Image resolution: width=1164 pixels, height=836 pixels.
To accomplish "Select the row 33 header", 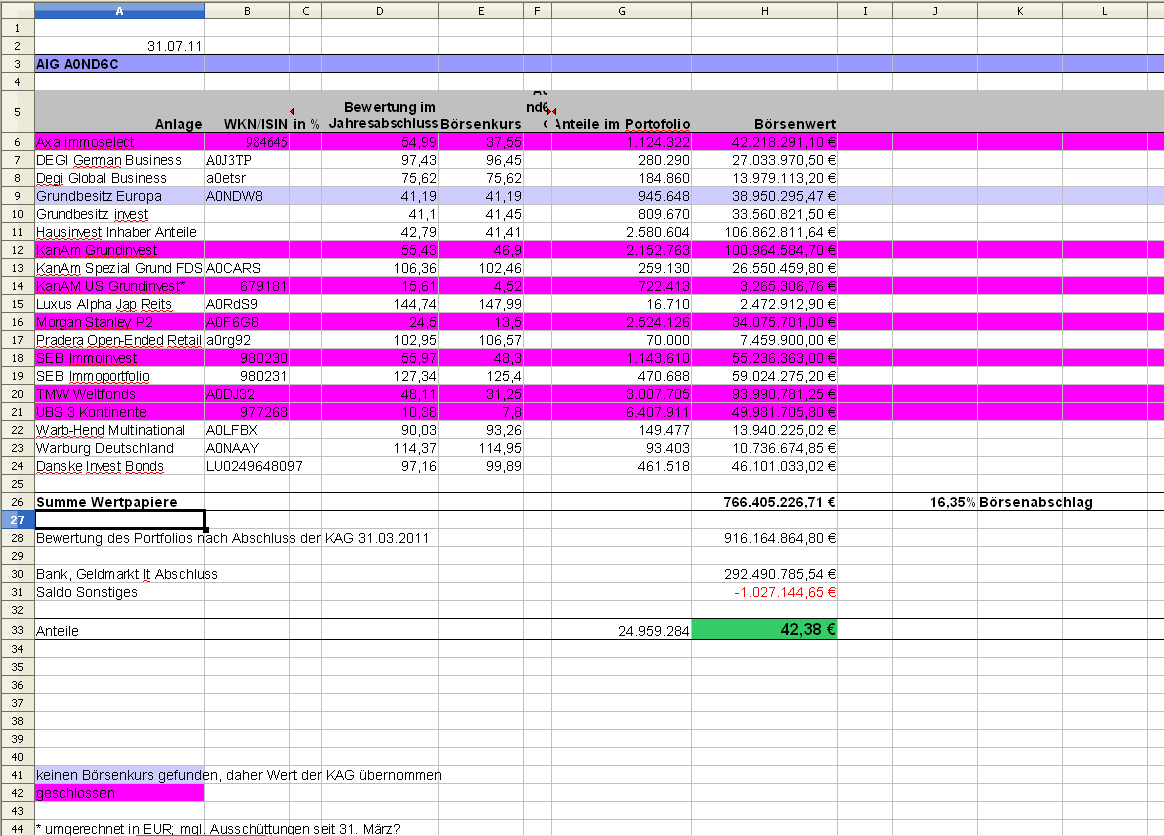I will 17,631.
